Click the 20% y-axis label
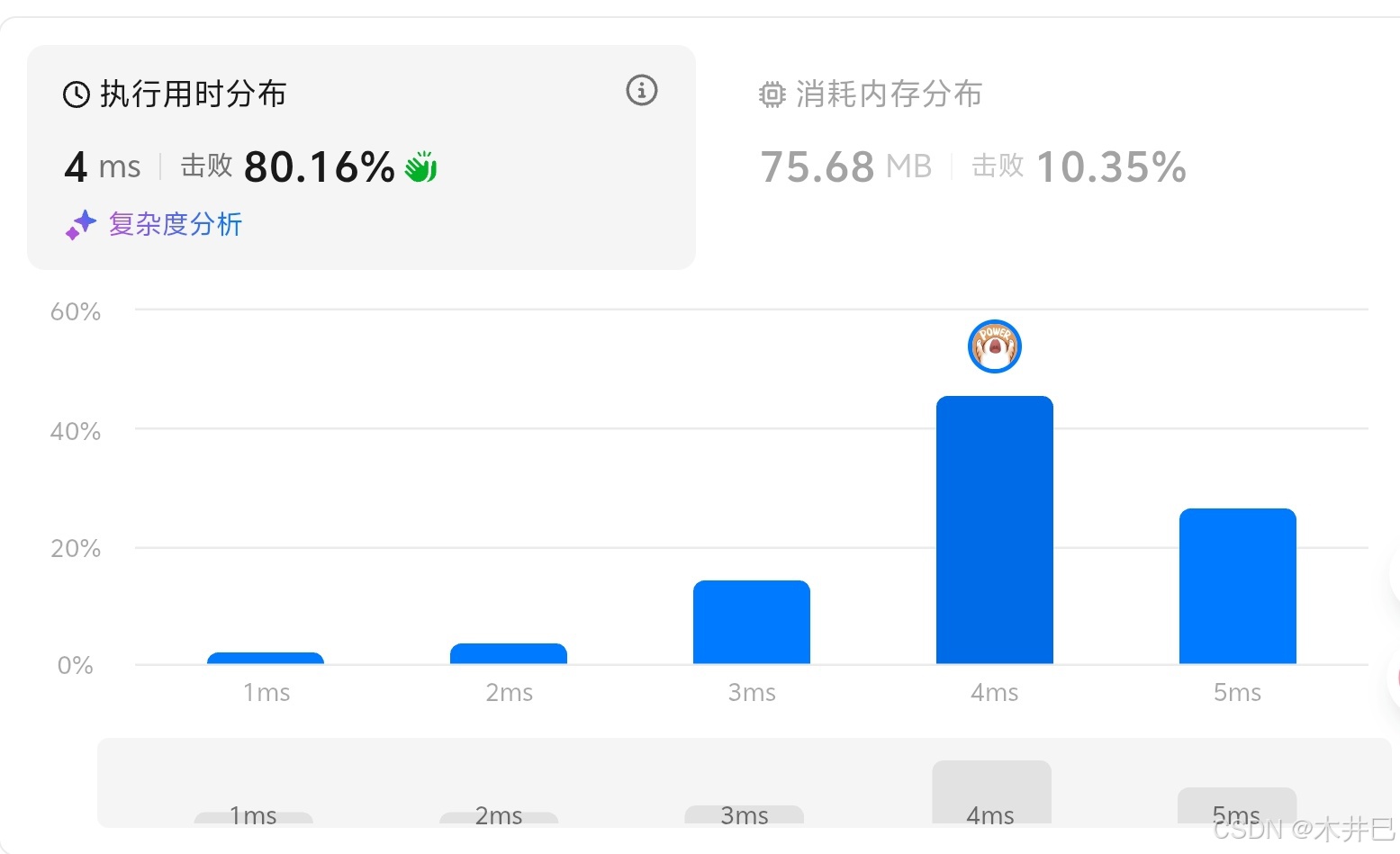 coord(76,549)
